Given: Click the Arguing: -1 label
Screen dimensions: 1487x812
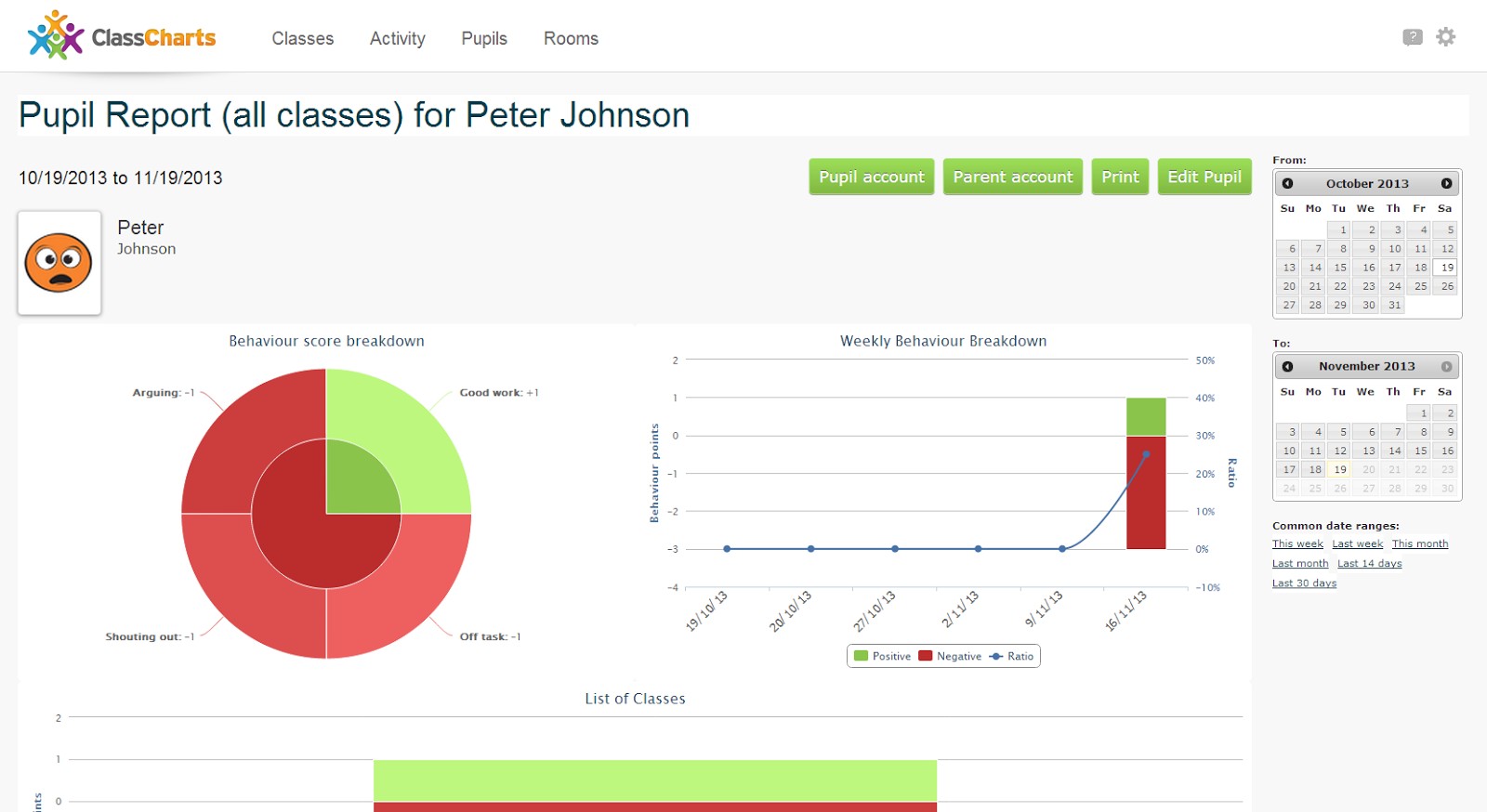Looking at the screenshot, I should 164,393.
